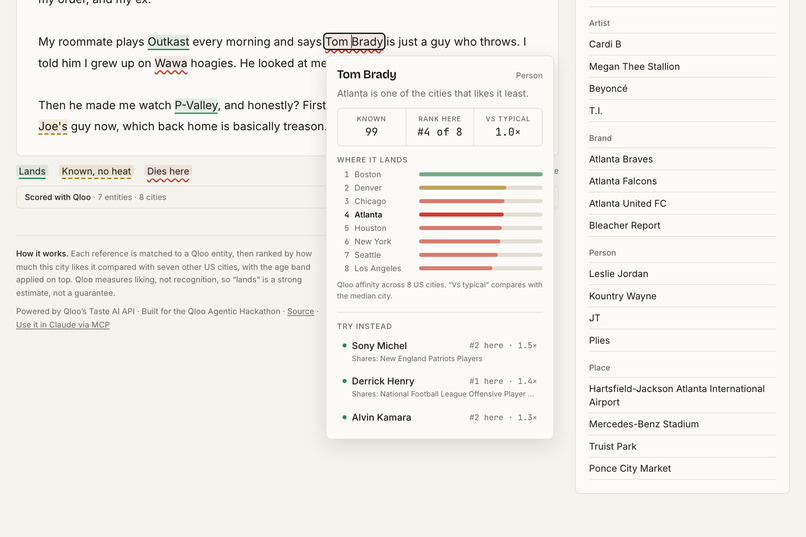Click the Atlanta affinity bar
Image resolution: width=806 pixels, height=537 pixels.
[481, 215]
